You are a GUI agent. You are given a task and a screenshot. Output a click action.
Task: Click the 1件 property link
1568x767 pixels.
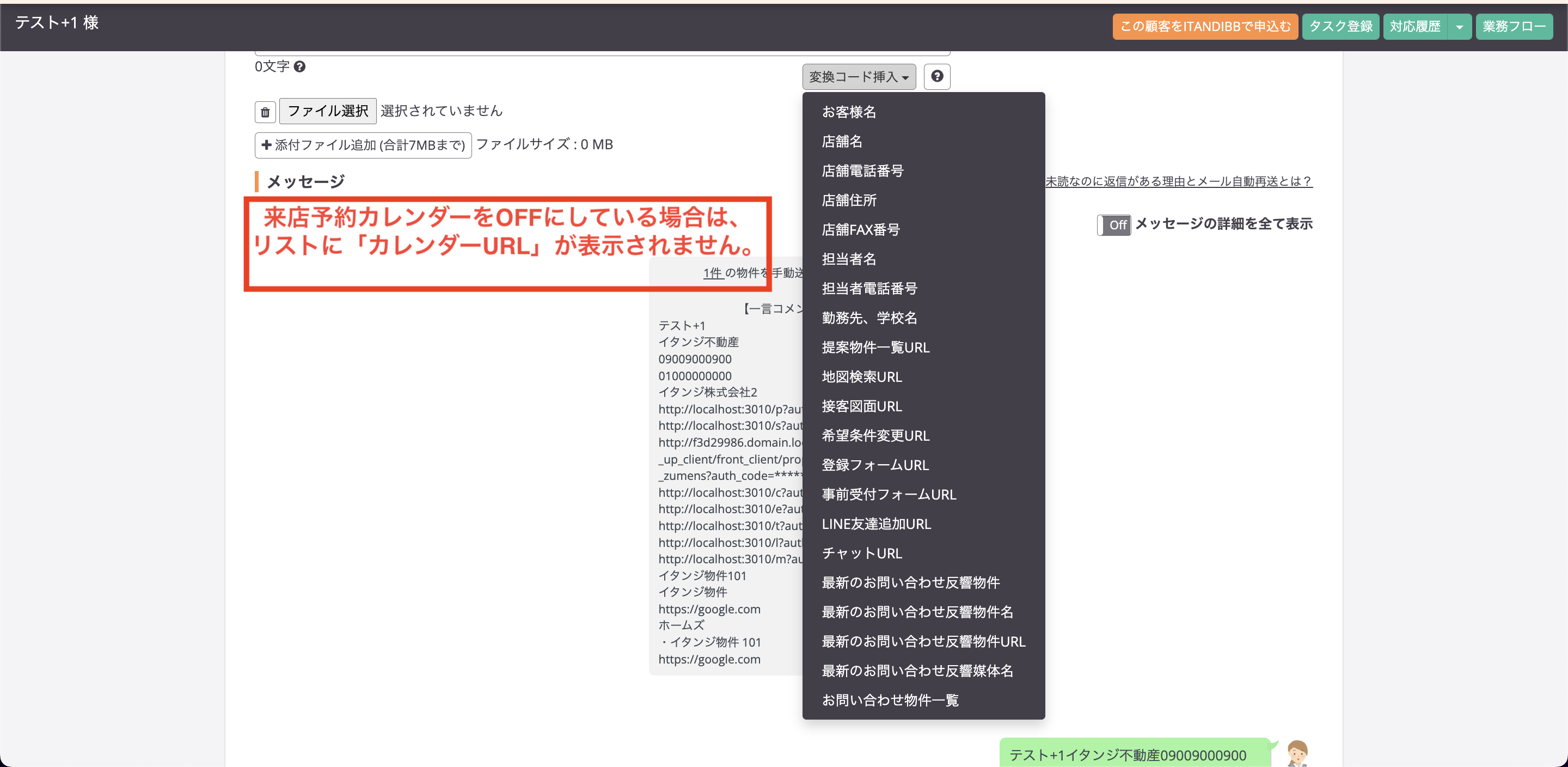713,273
